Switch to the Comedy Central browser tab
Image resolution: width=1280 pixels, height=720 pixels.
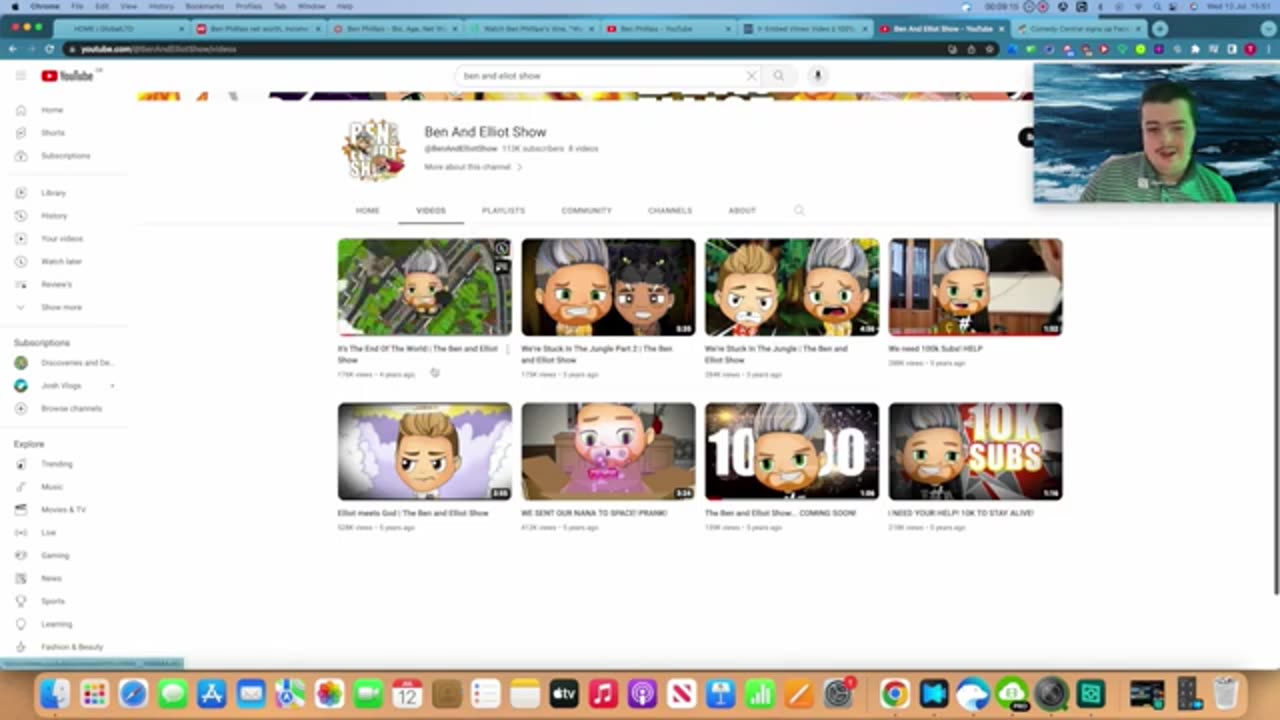1078,29
